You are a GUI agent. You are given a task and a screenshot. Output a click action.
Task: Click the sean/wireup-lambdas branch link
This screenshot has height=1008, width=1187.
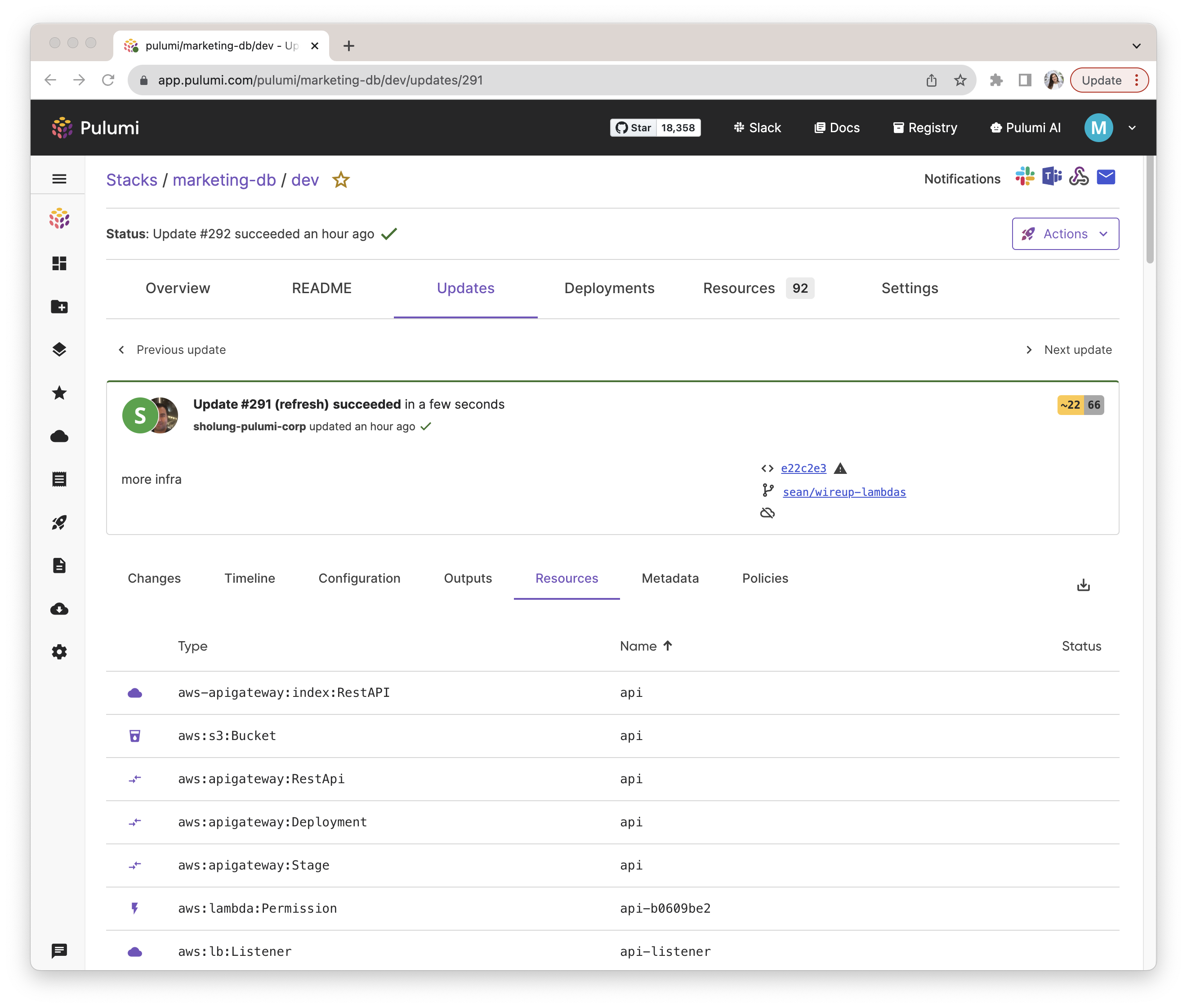[845, 491]
